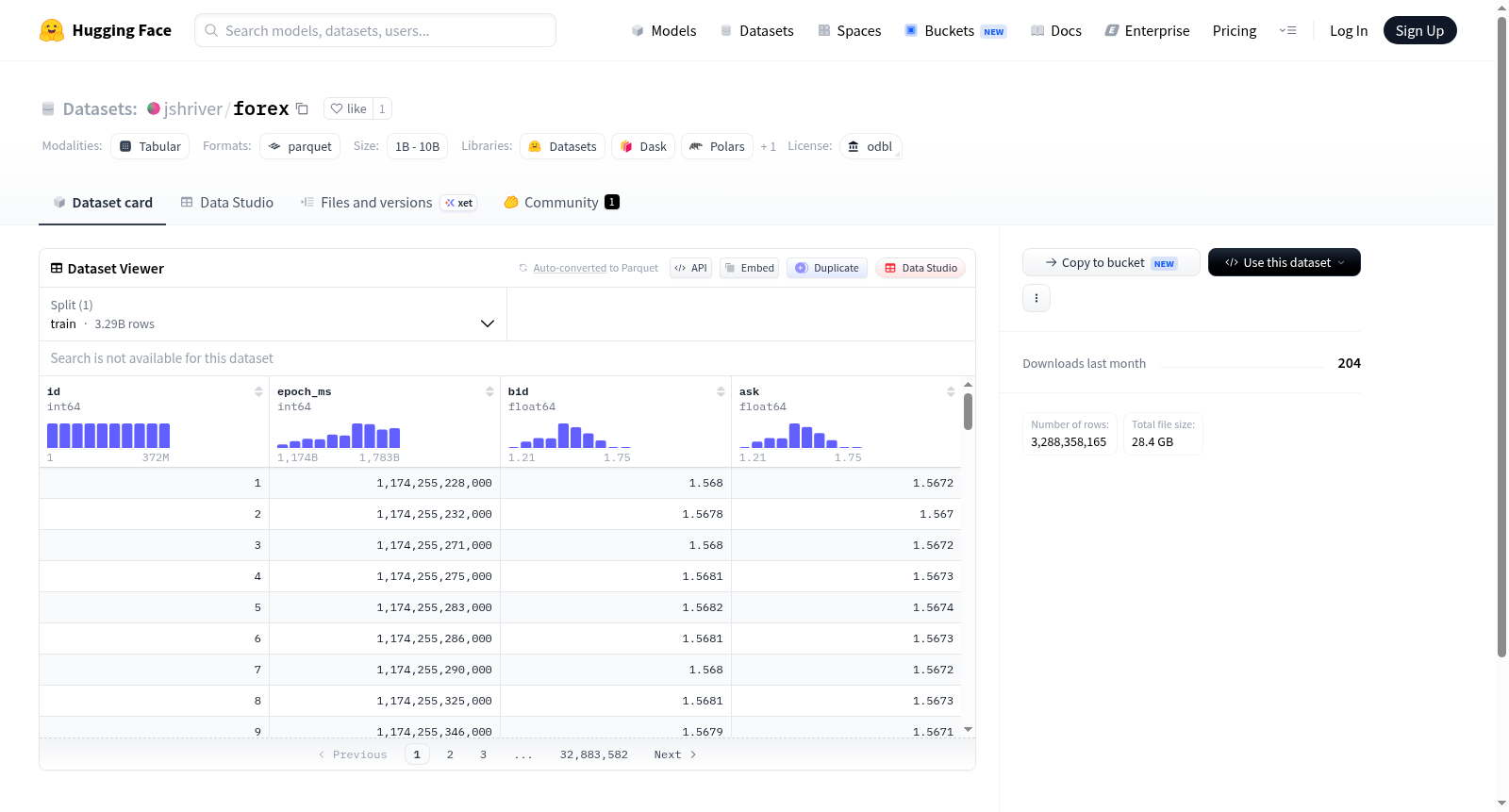Select page 1 in pagination
Screen dimensions: 1509x812
417,754
